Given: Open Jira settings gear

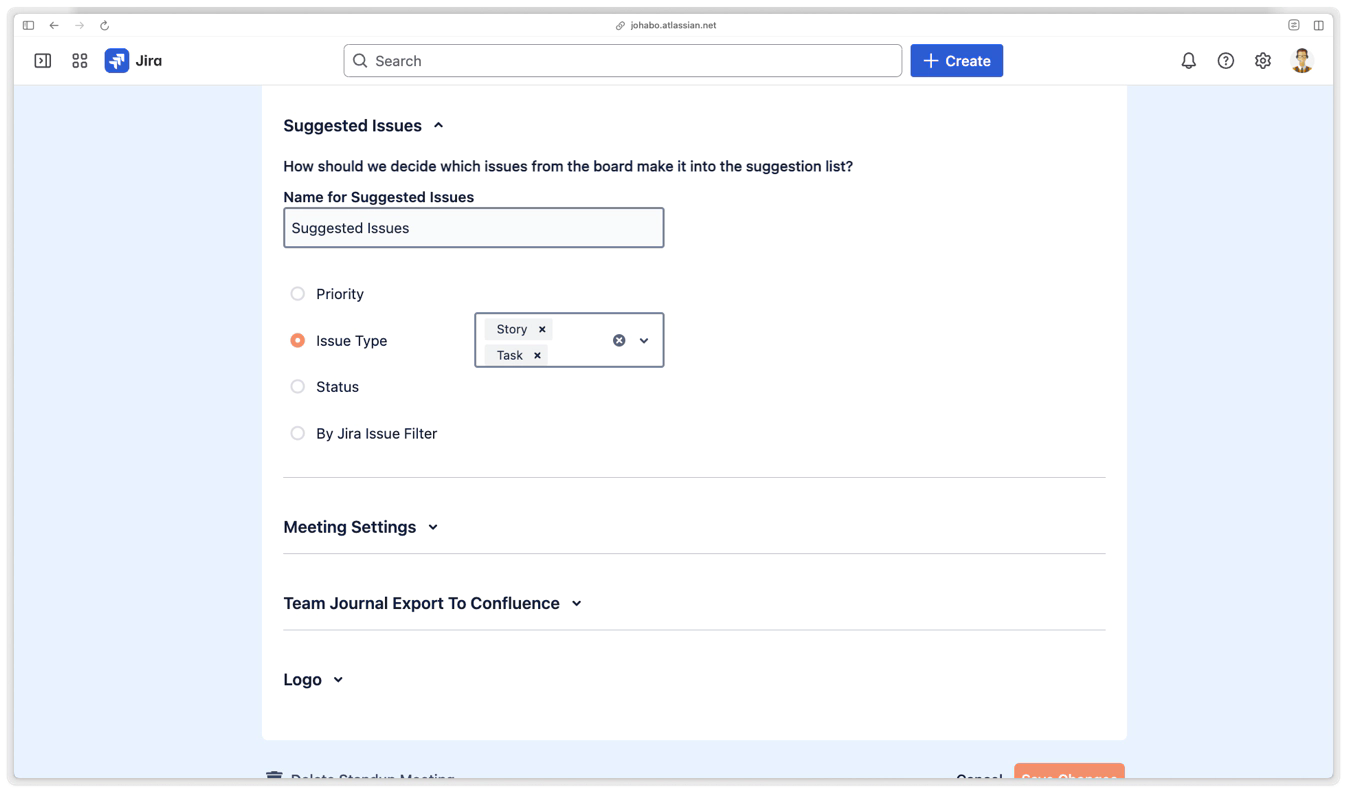Looking at the screenshot, I should [1263, 61].
